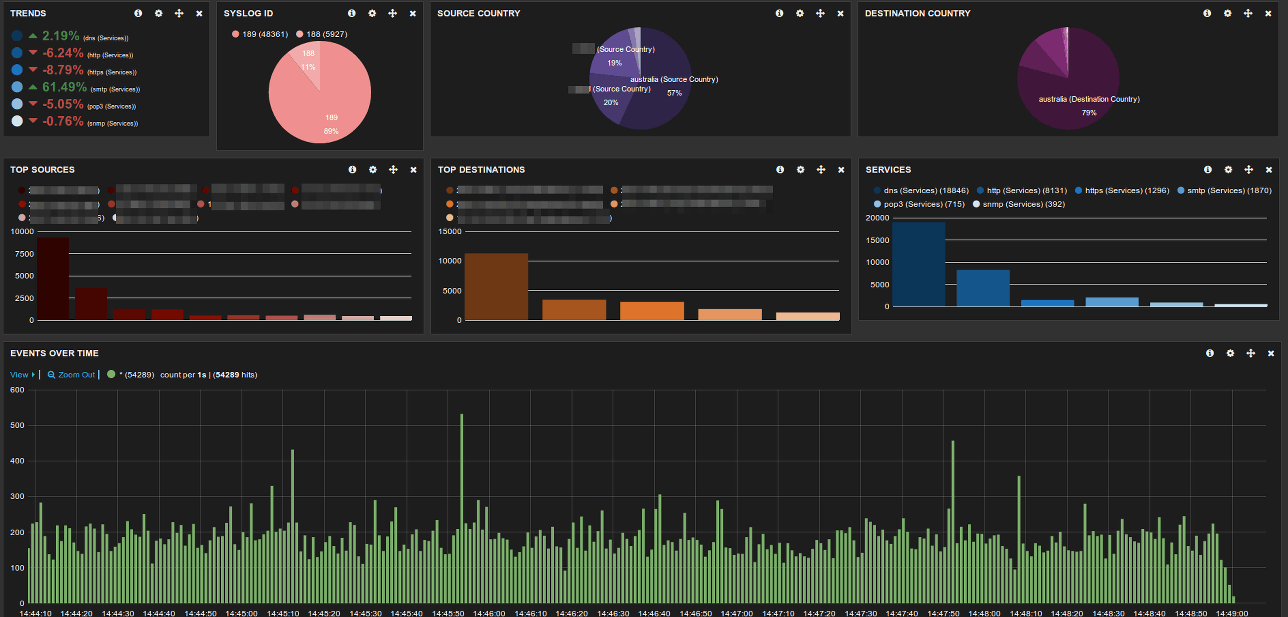Screen dimensions: 1288x617
Task: Click the highest spike near 14:45:50
Action: (x=461, y=508)
